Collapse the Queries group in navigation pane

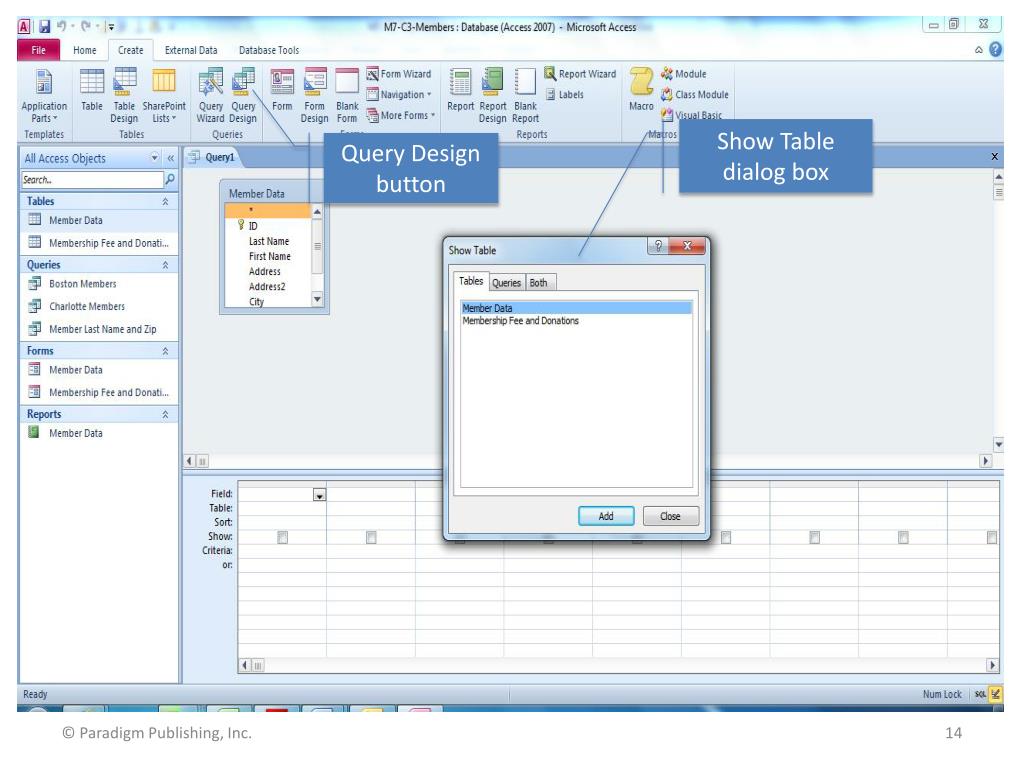coord(165,265)
